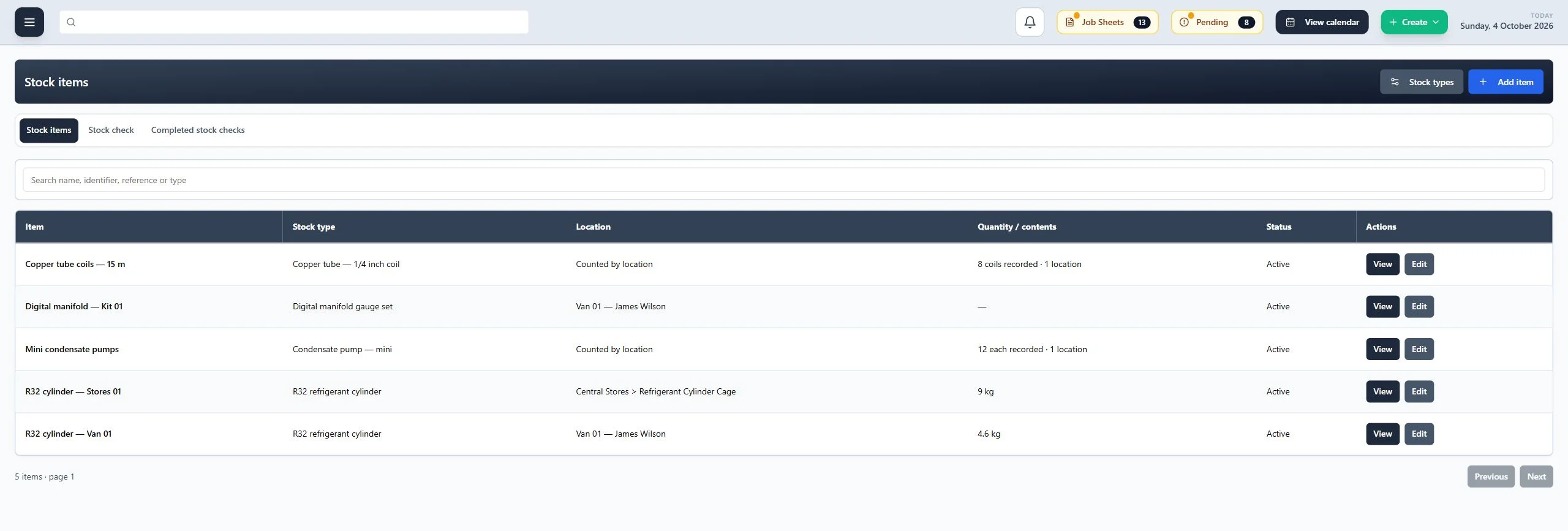Open the hamburger navigation menu
1568x531 pixels.
(x=29, y=22)
